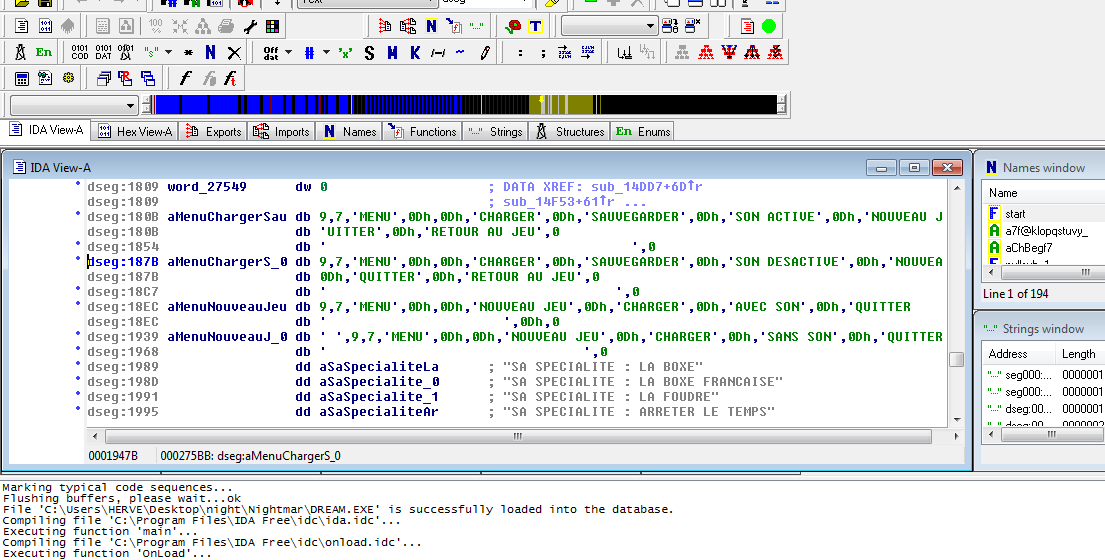Click the calculator icon in the toolbar
The image size is (1105, 560).
(21, 78)
